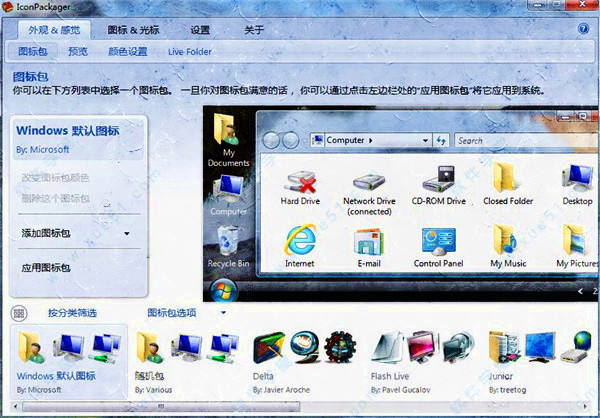Click horizontal scrollbar thumb below package list
This screenshot has width=600, height=418.
pyautogui.click(x=161, y=406)
